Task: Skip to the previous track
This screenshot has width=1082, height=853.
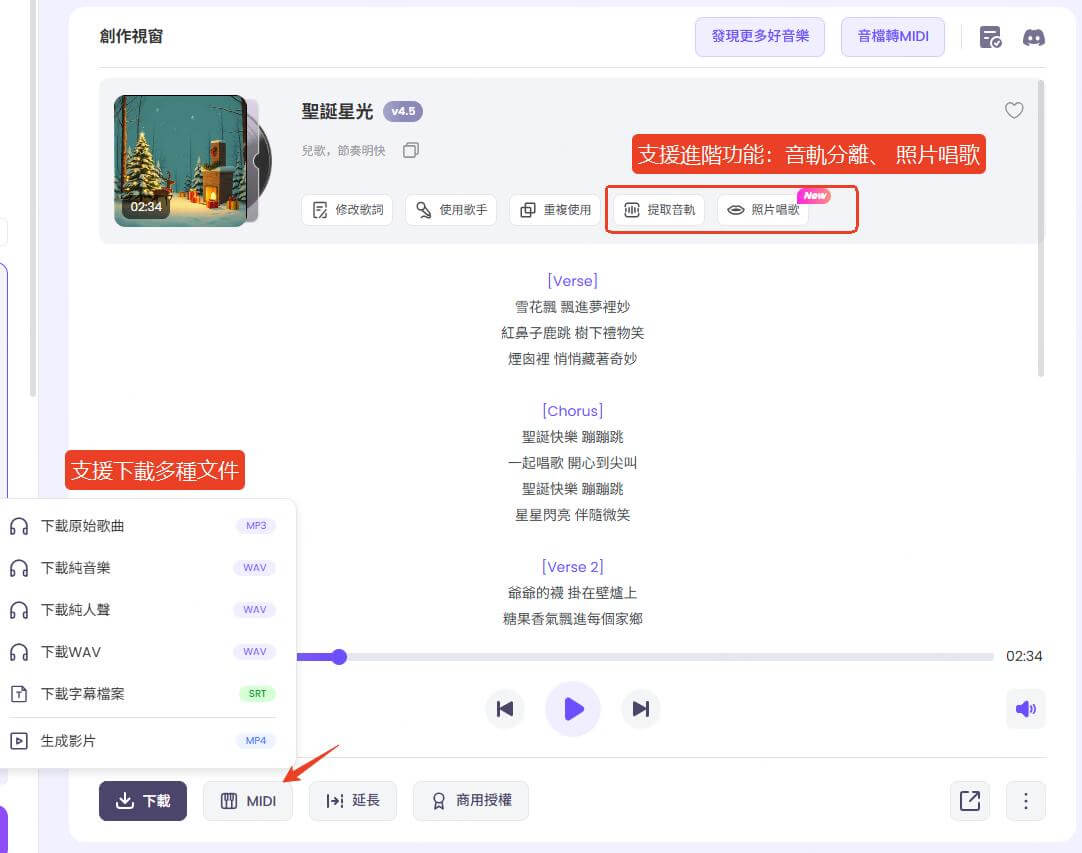Action: pos(505,709)
